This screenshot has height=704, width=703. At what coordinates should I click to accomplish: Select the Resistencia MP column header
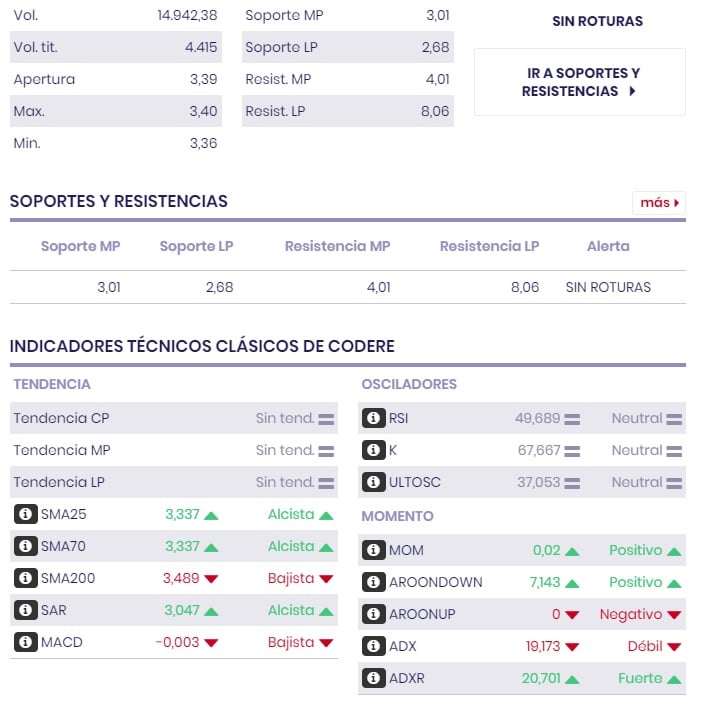337,246
